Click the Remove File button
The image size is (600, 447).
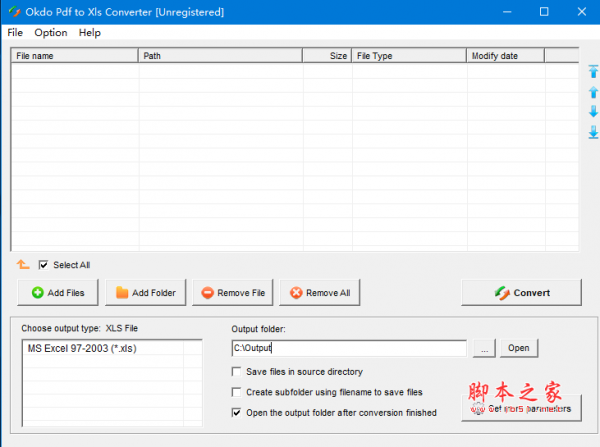233,293
